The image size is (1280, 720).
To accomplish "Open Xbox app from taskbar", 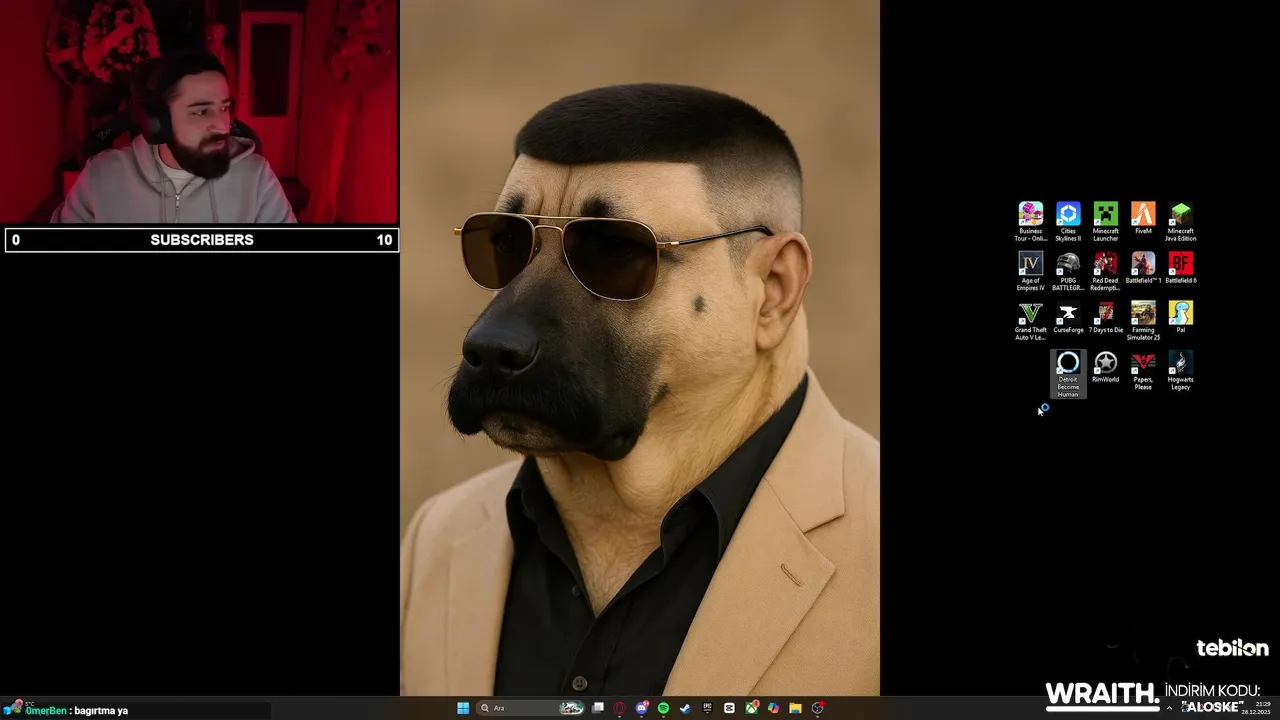I will (x=751, y=708).
